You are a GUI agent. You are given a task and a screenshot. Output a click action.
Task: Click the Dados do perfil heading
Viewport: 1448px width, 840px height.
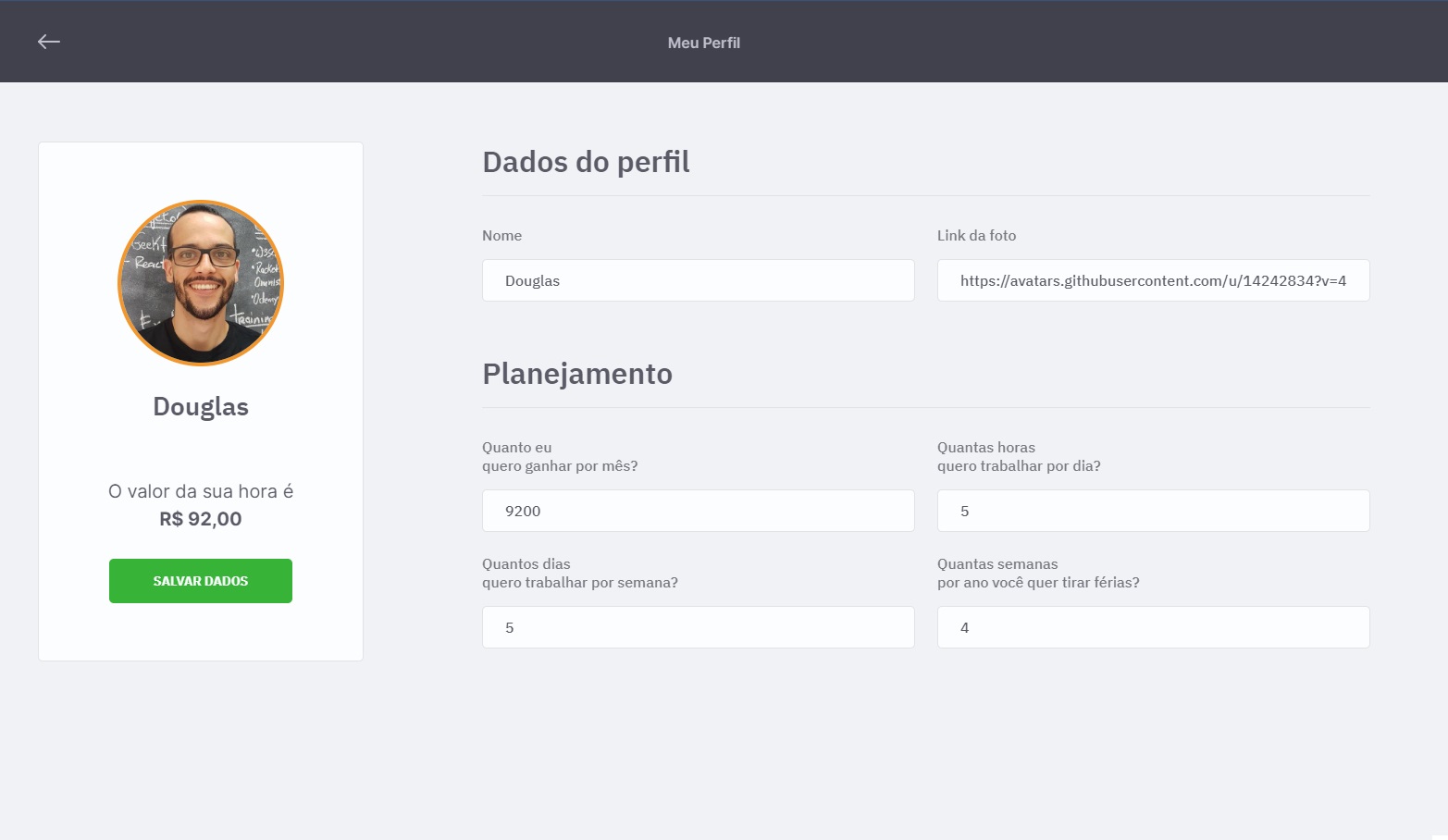pyautogui.click(x=586, y=162)
